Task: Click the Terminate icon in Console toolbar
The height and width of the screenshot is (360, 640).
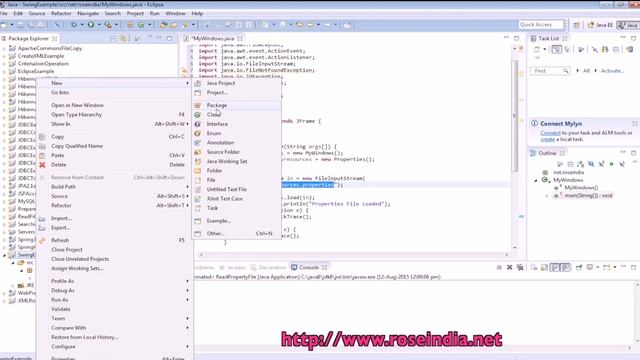Action: [499, 267]
